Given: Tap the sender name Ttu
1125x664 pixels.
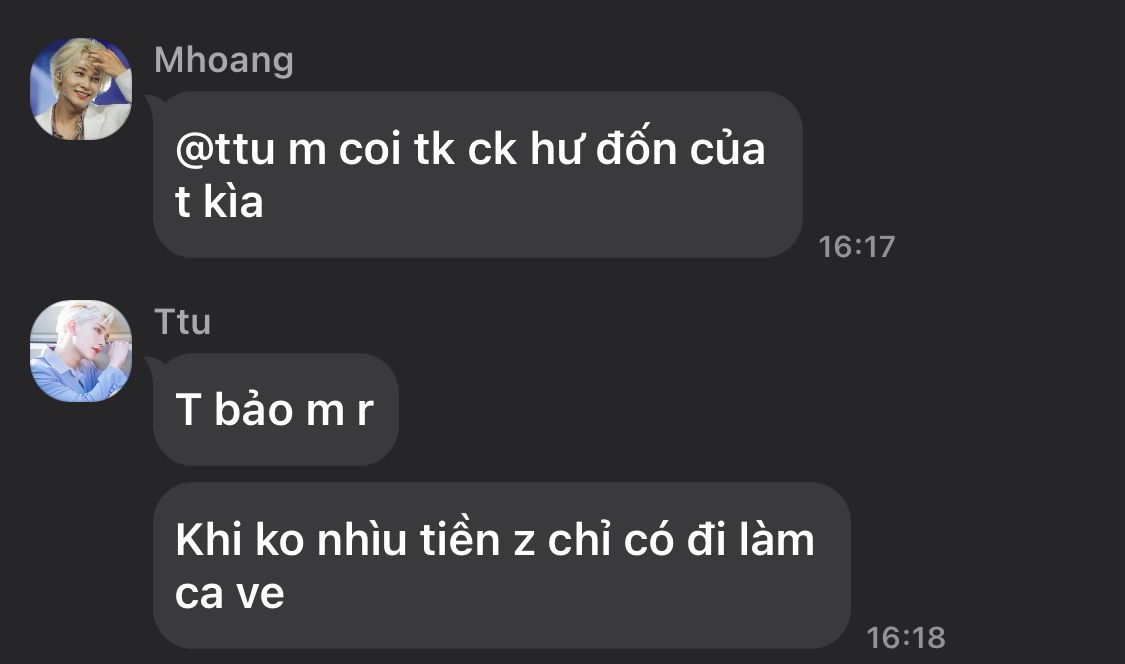Looking at the screenshot, I should click(183, 322).
